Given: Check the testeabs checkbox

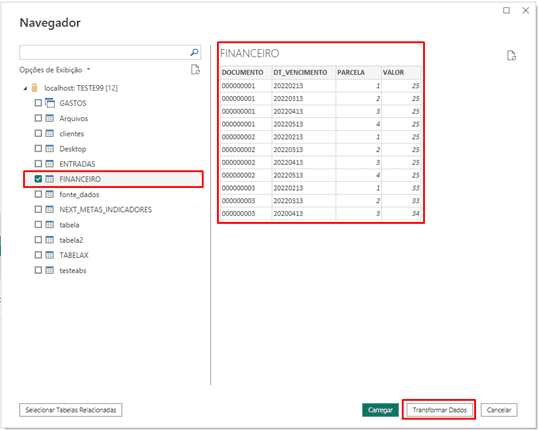Looking at the screenshot, I should pos(38,270).
